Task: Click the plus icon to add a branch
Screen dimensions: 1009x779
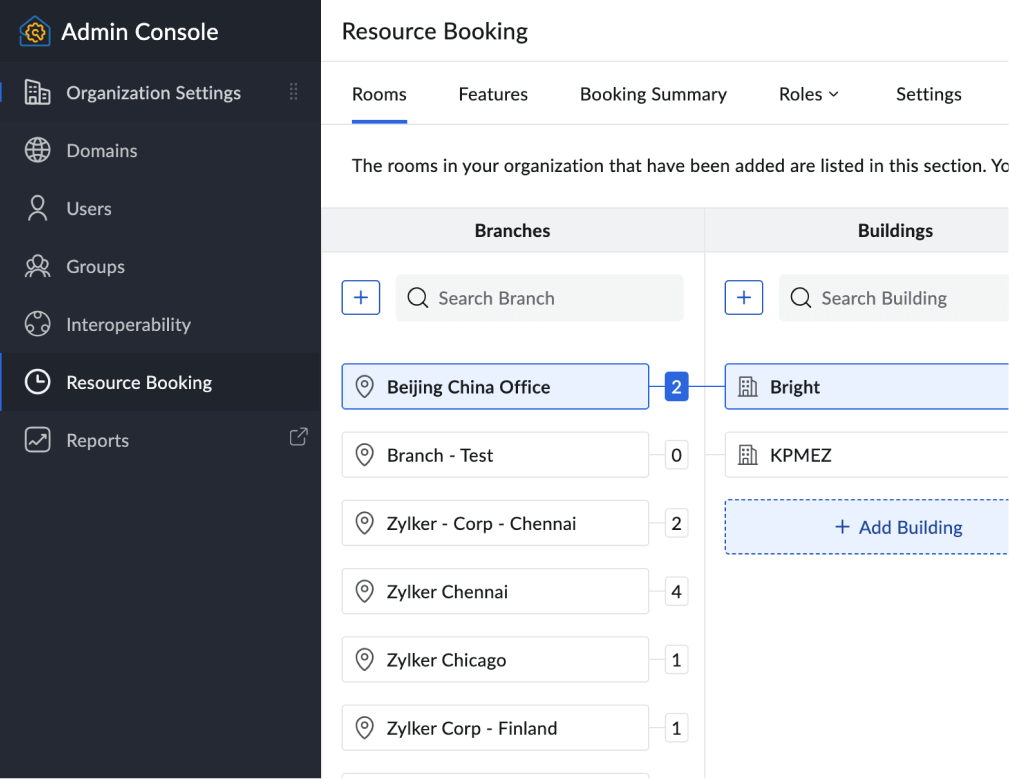Action: (x=361, y=298)
